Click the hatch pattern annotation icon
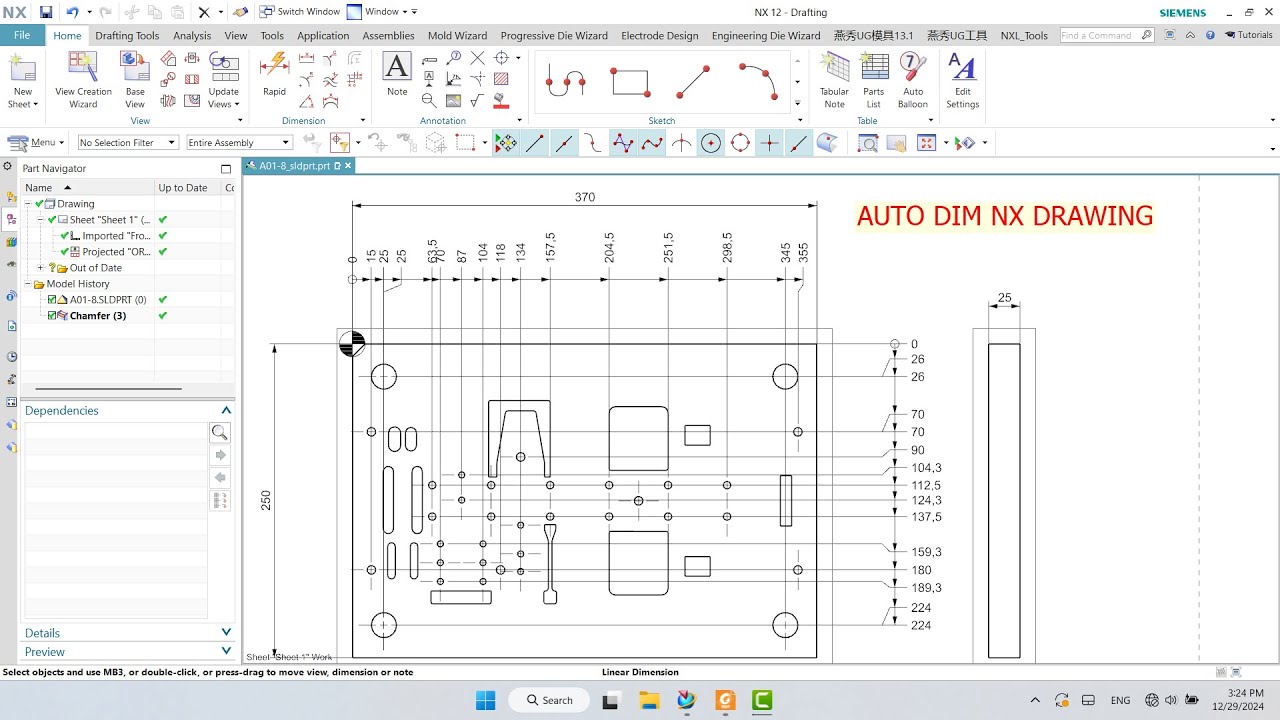Screen dimensions: 1280x720 (x=501, y=78)
